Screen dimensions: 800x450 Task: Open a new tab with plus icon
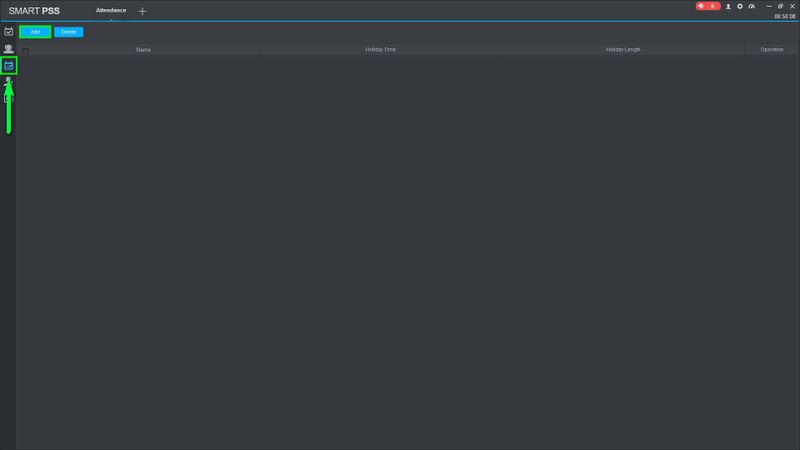[142, 11]
